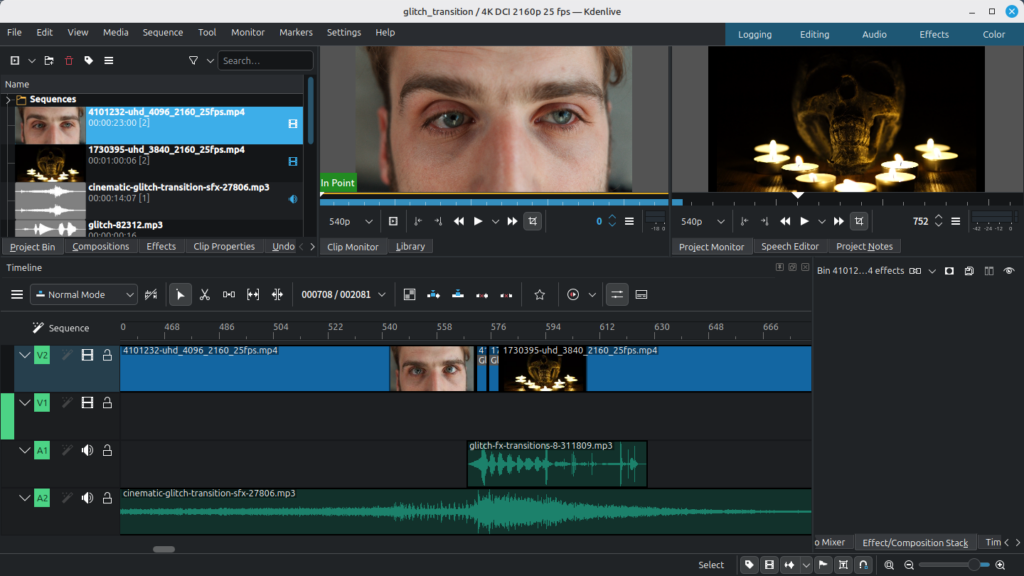
Task: Click the timeline zoom-in magnifier icon
Action: [1000, 565]
